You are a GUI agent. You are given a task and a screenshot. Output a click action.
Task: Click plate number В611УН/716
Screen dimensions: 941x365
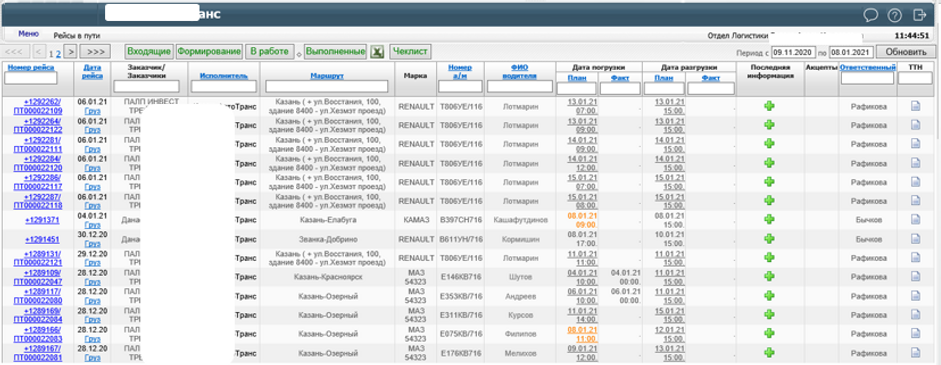pyautogui.click(x=461, y=239)
